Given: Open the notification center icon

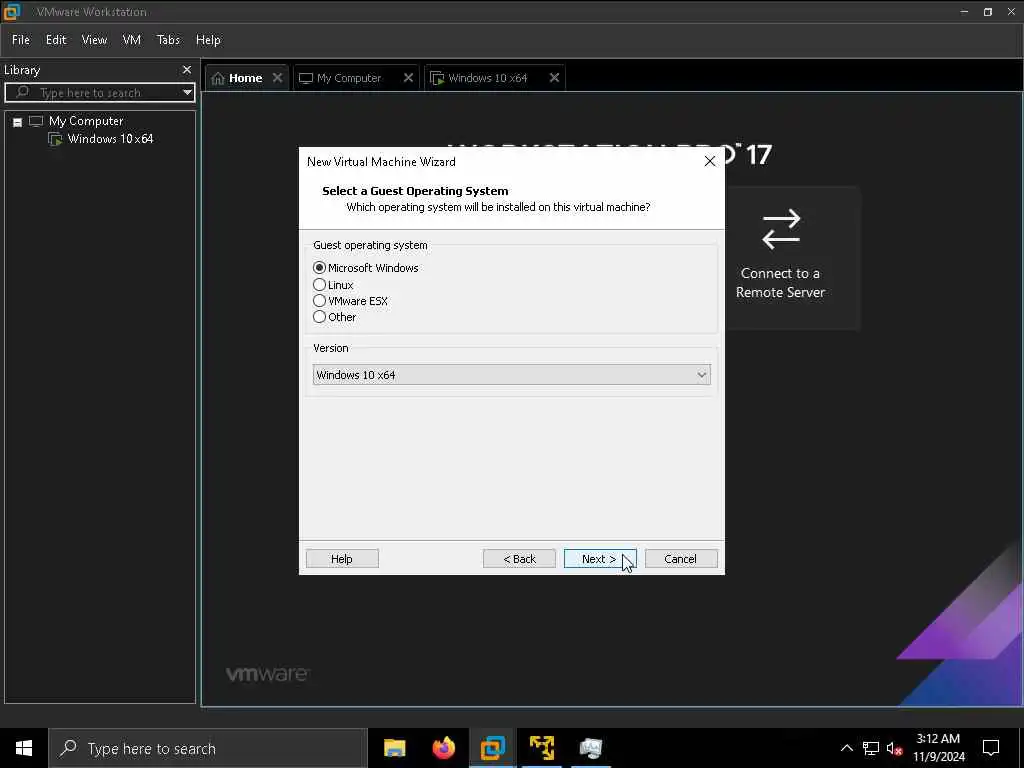Looking at the screenshot, I should pyautogui.click(x=991, y=748).
